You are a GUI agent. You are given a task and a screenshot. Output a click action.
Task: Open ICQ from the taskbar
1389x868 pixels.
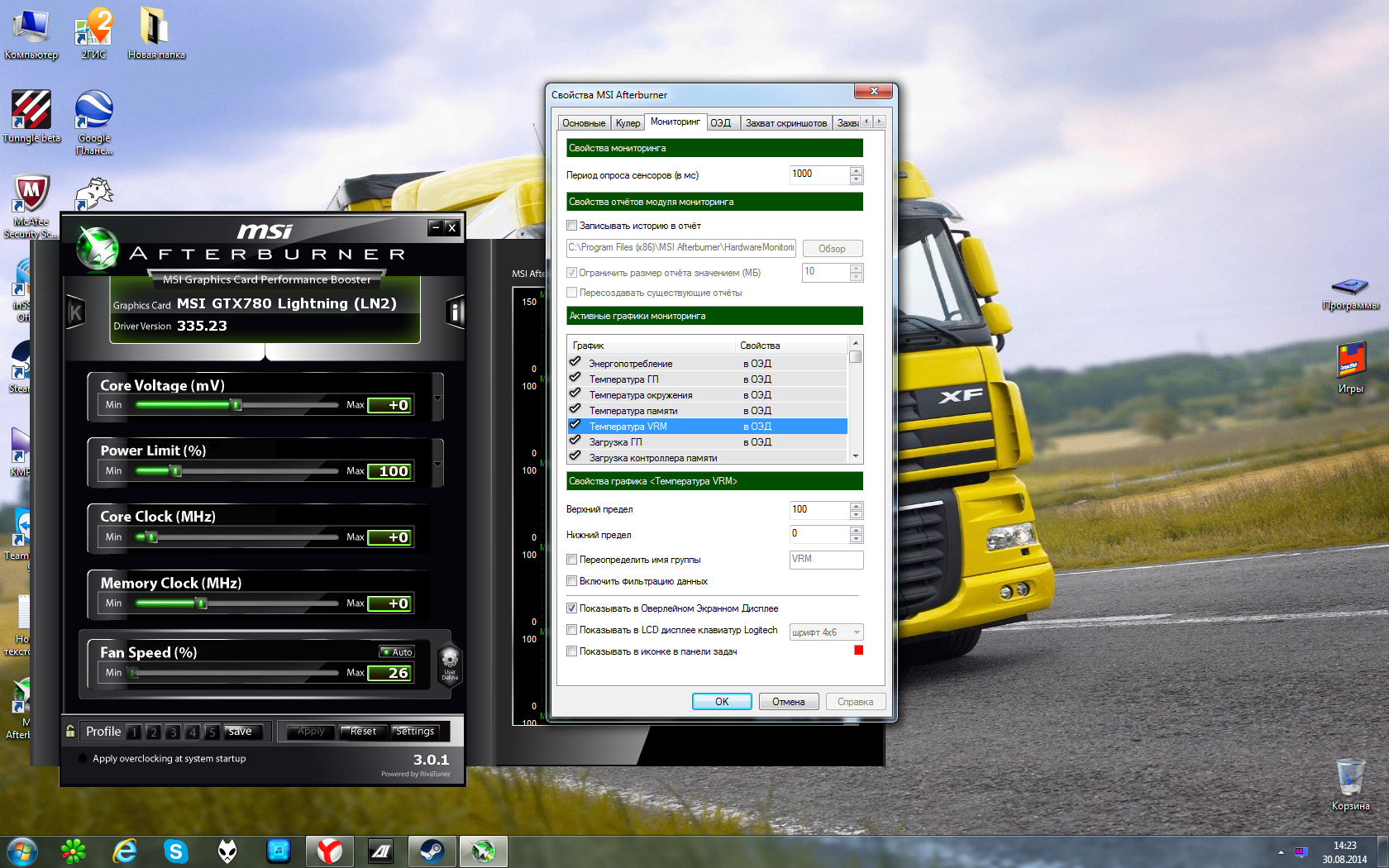pyautogui.click(x=74, y=851)
